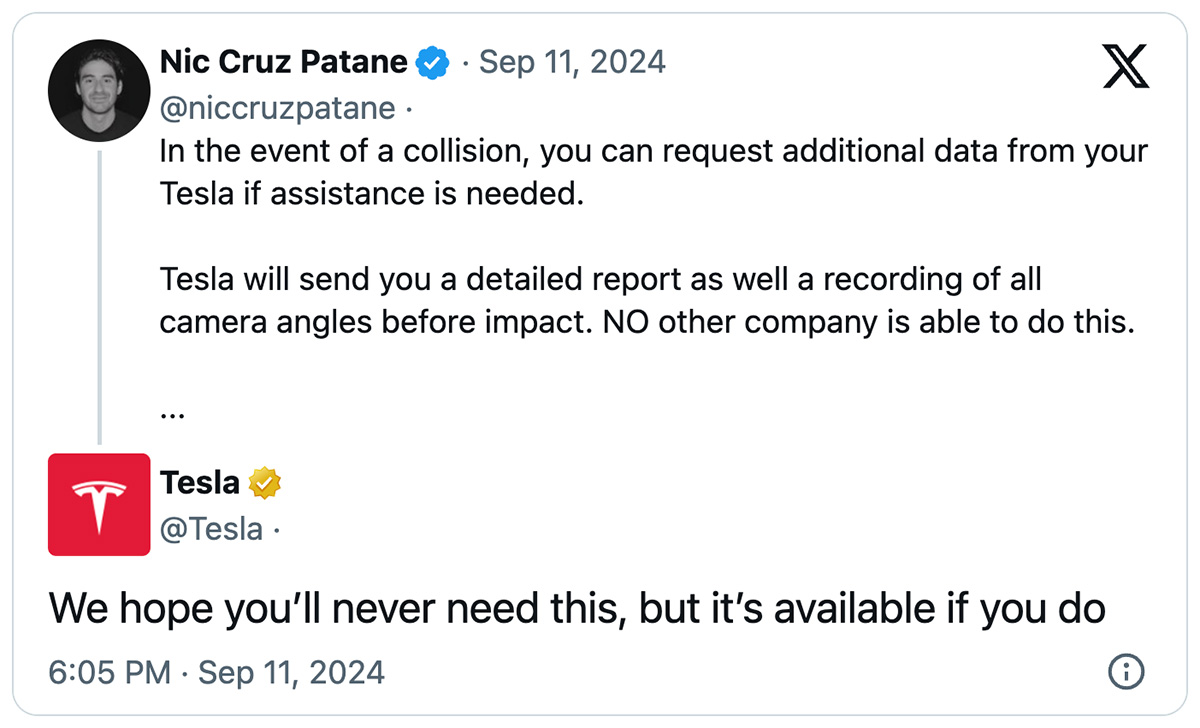Expand the truncated tweet via ellipsis

173,411
